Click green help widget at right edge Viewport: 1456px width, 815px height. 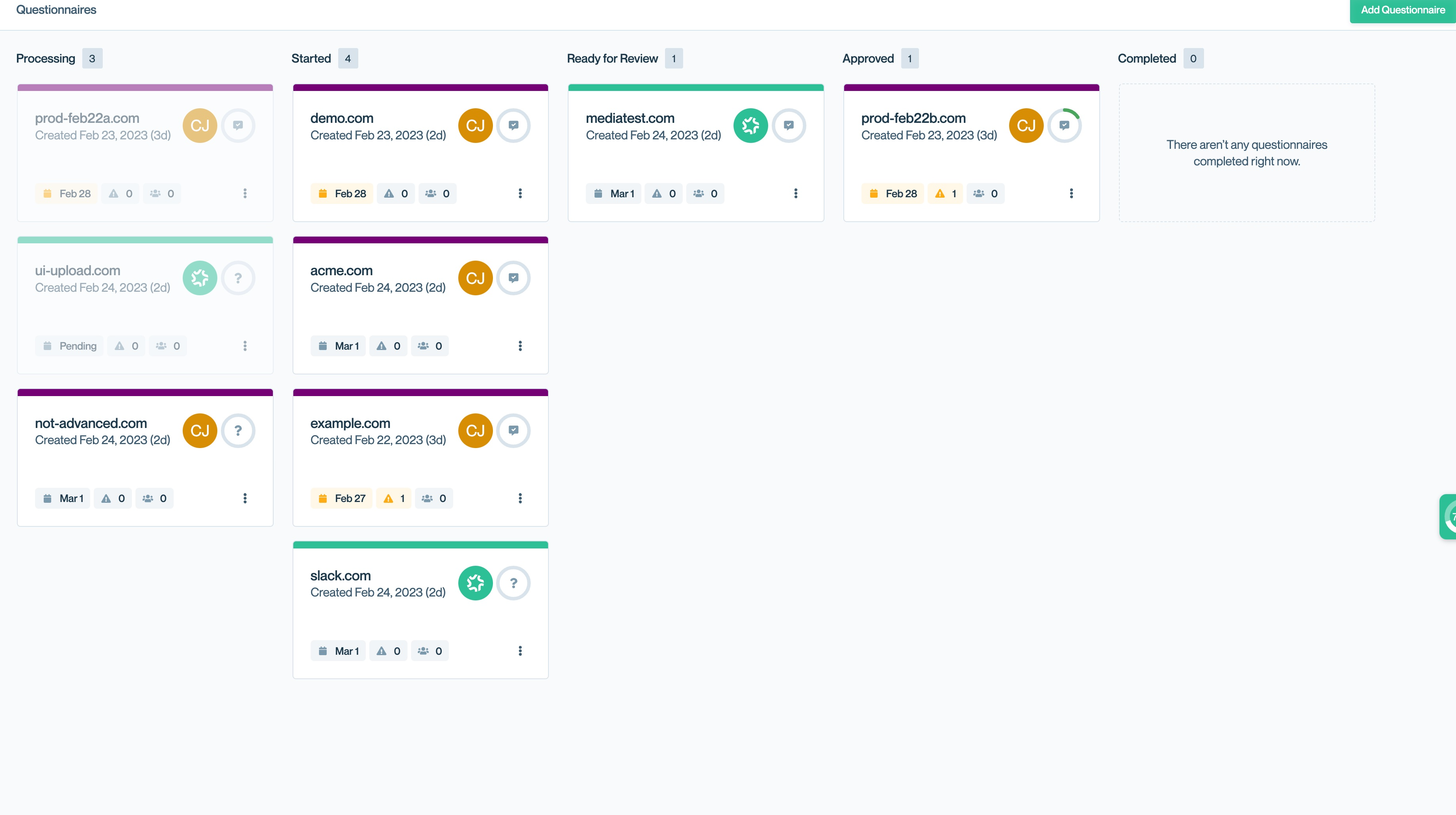click(1448, 517)
